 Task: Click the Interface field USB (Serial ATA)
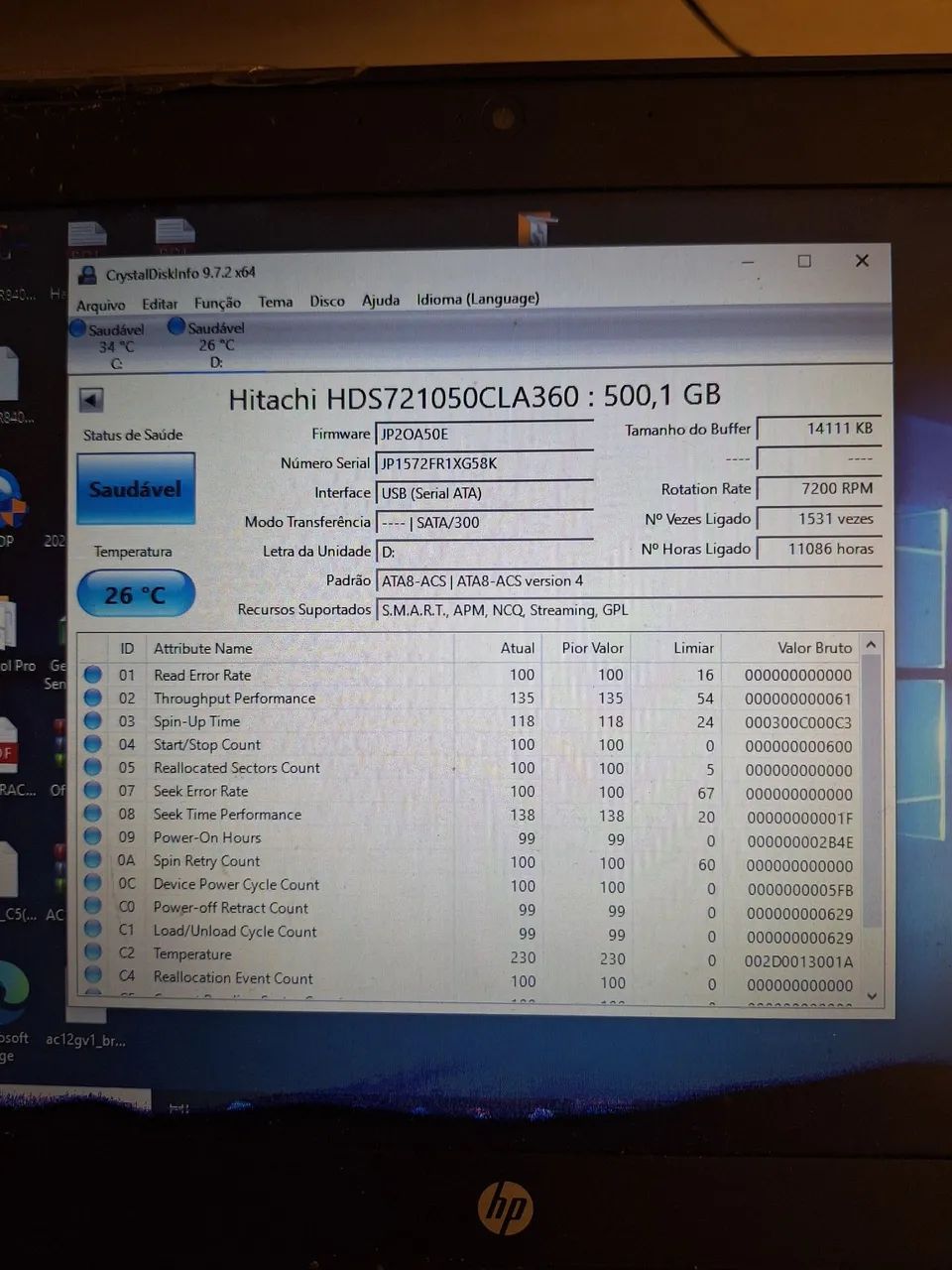(484, 493)
